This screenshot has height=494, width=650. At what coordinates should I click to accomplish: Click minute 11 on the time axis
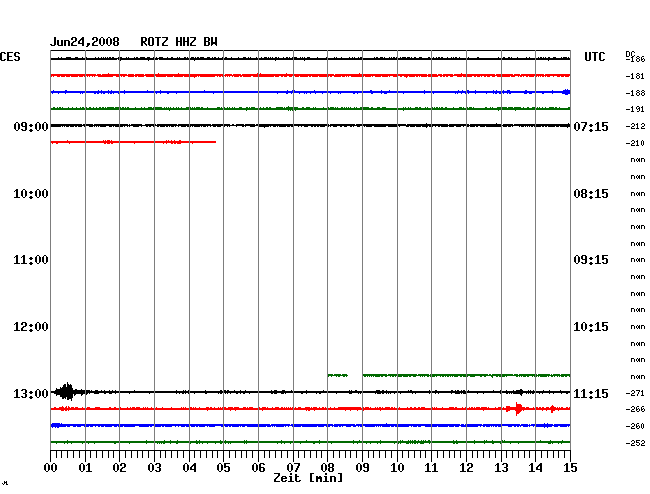point(431,467)
